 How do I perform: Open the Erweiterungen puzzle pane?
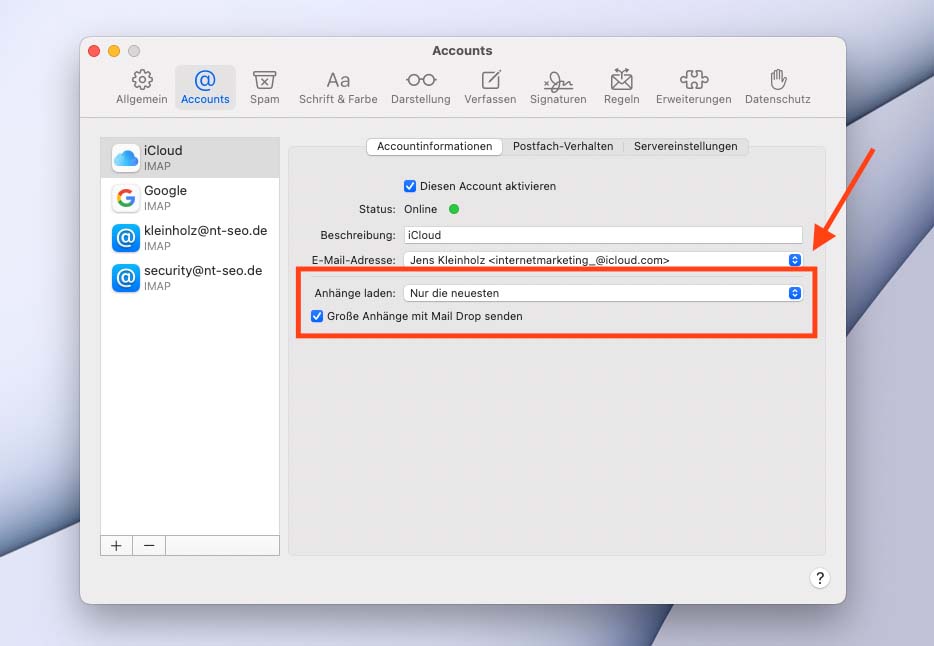tap(693, 87)
